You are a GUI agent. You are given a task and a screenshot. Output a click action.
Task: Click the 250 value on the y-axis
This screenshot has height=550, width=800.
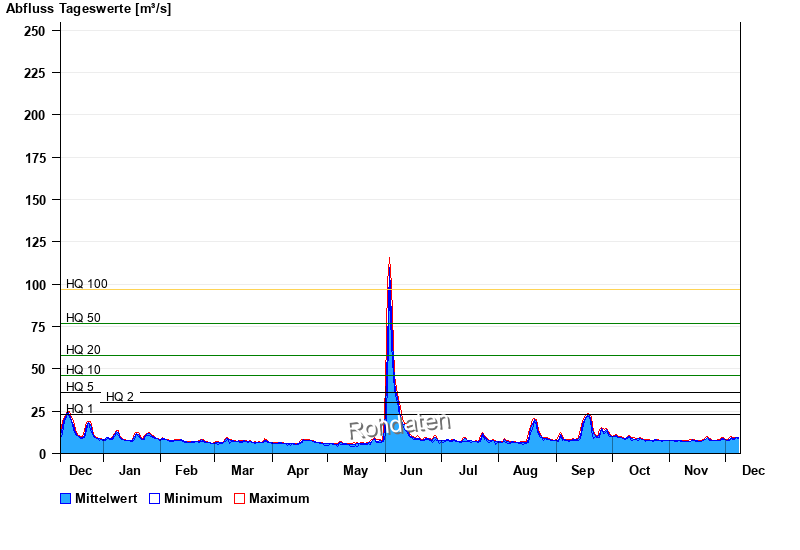(x=35, y=31)
